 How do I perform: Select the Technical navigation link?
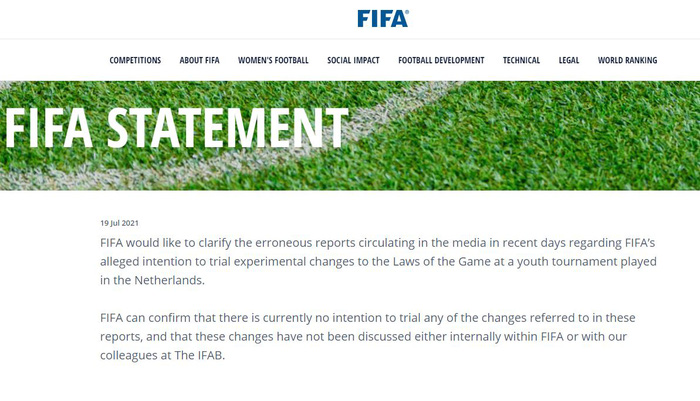click(x=521, y=60)
